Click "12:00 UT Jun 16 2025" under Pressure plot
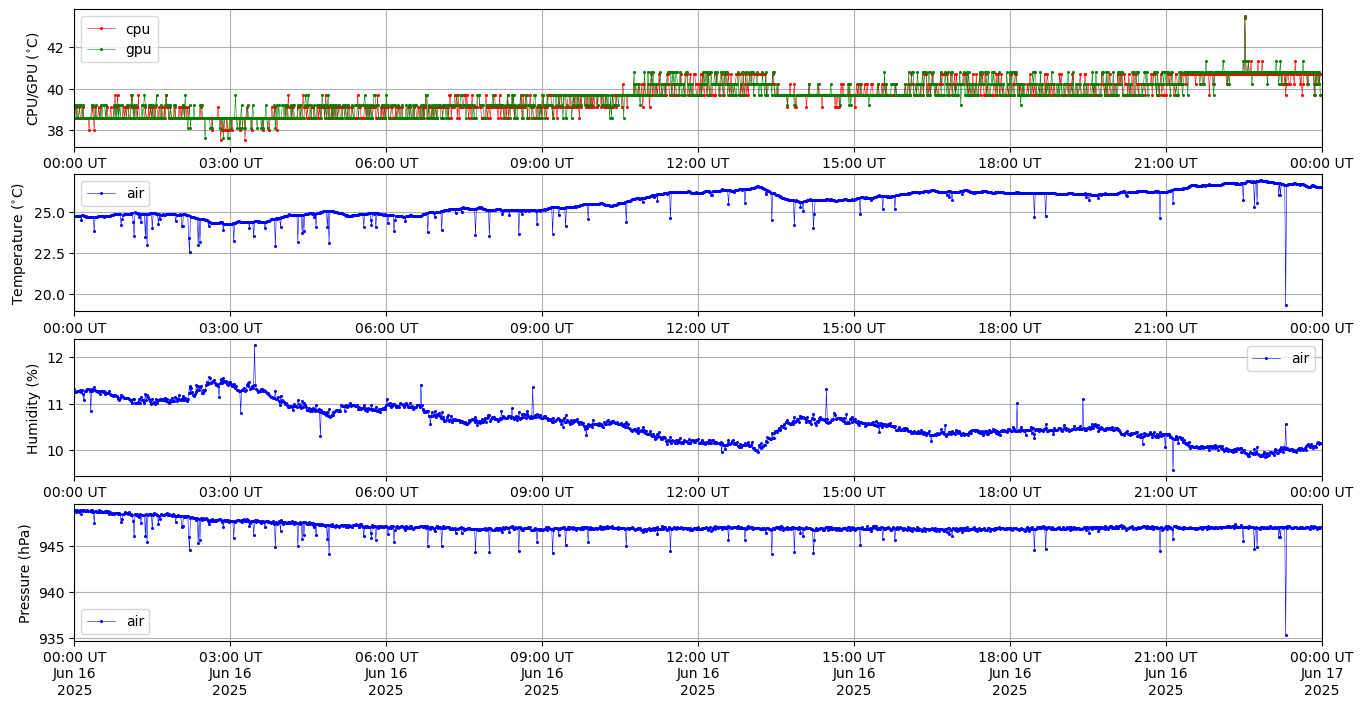The height and width of the screenshot is (707, 1363). (698, 674)
